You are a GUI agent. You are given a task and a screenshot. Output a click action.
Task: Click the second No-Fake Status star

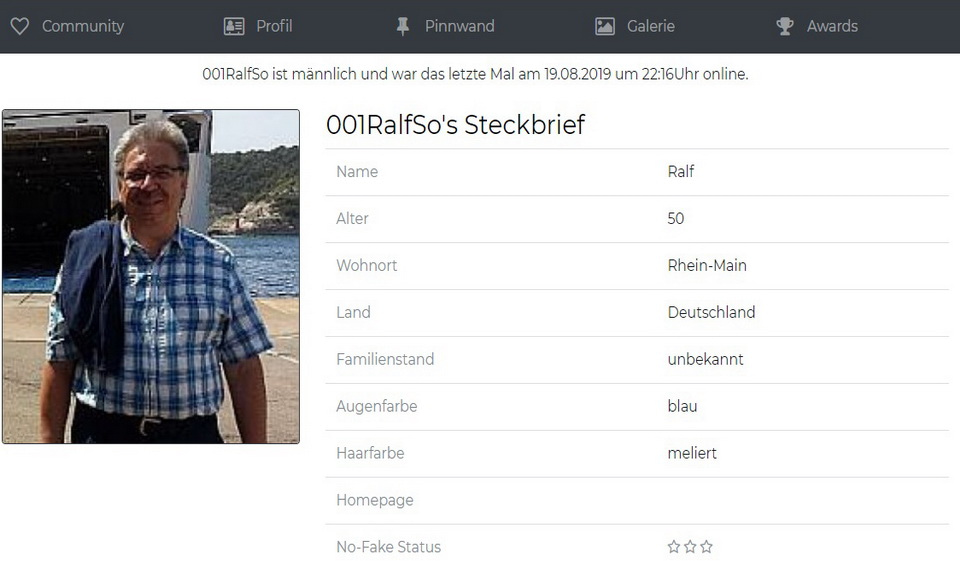pyautogui.click(x=690, y=547)
